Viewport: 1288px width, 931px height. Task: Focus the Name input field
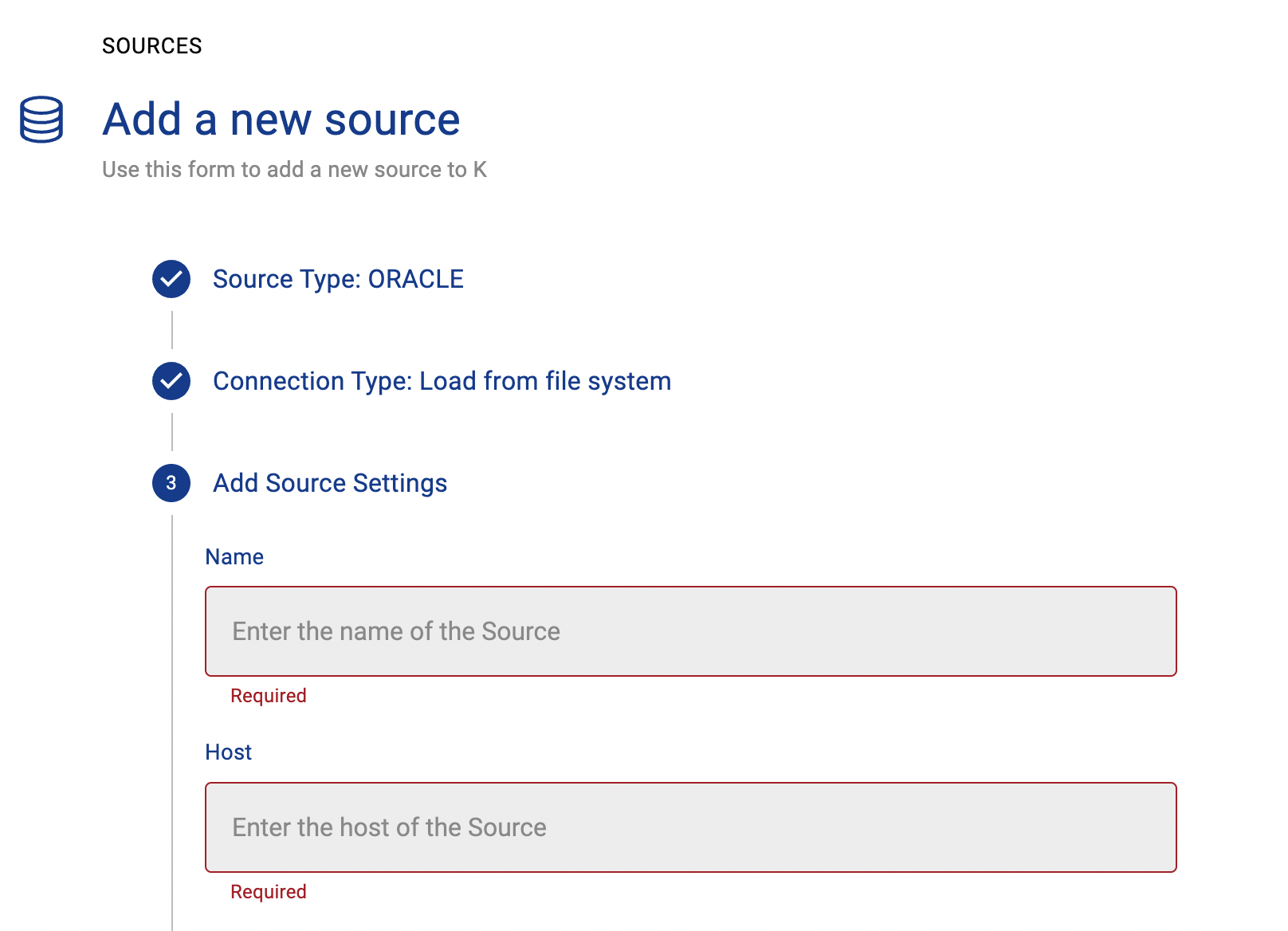[690, 631]
